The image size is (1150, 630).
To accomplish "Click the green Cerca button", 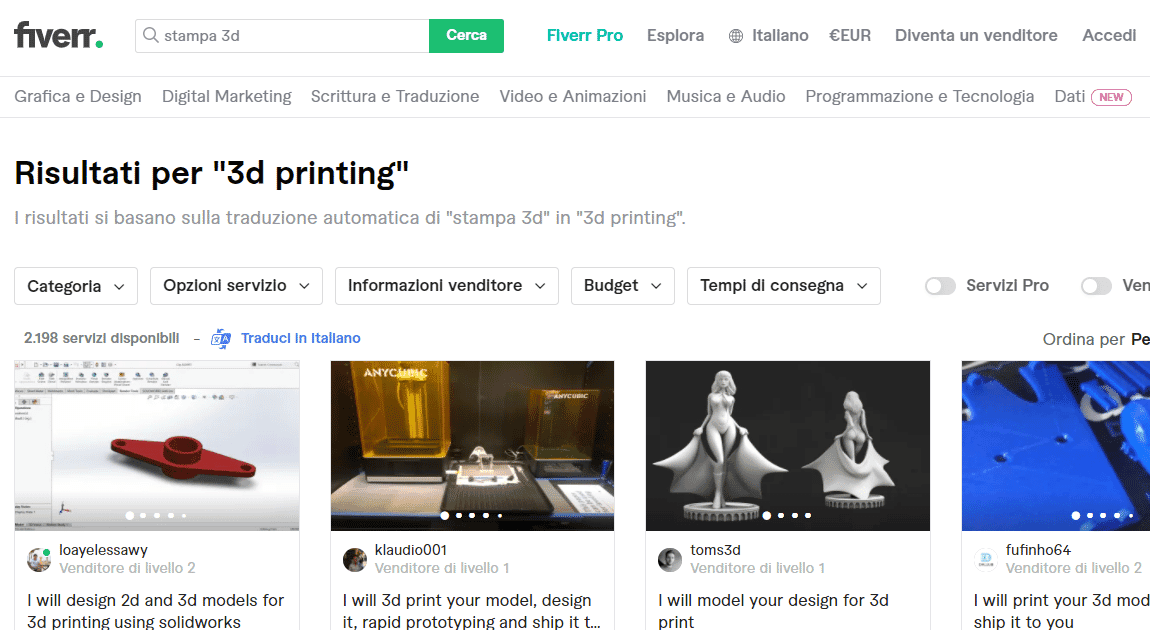I will point(466,36).
